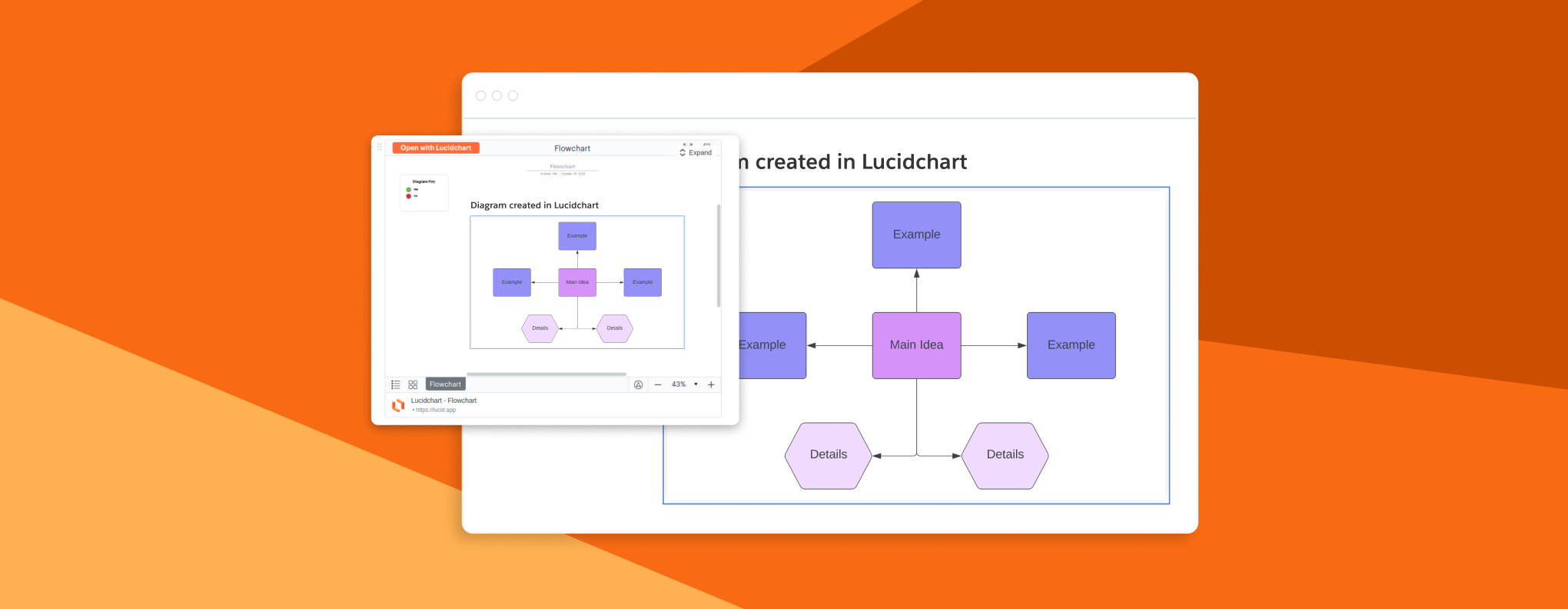
Task: Select the large right Details hexagon in browser window
Action: point(1005,456)
